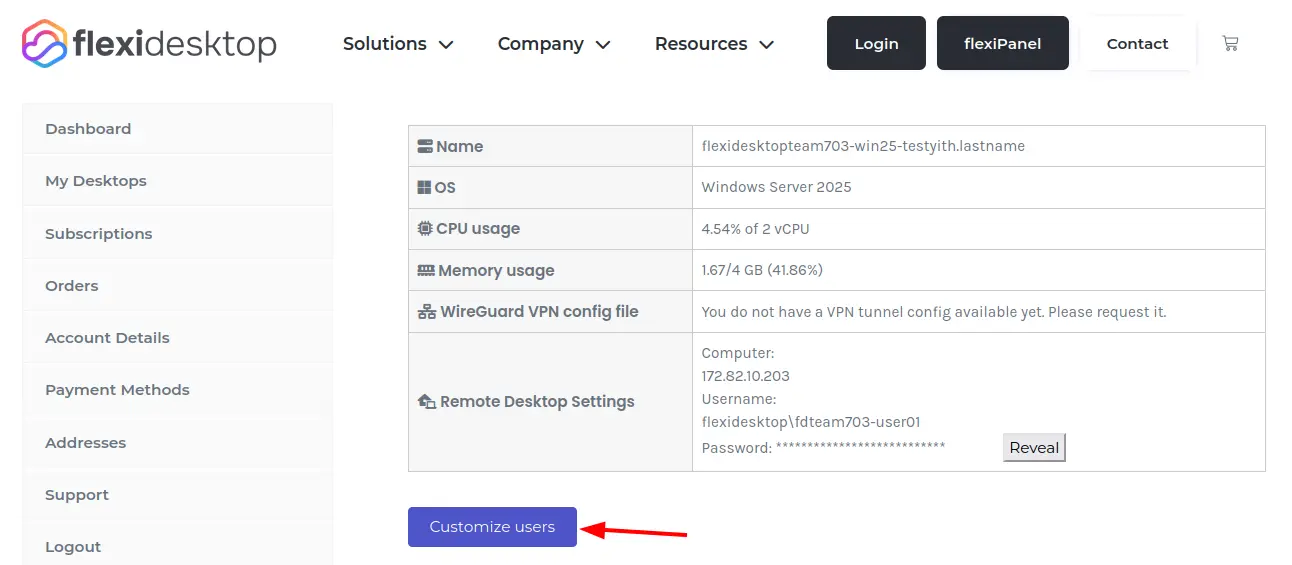This screenshot has width=1292, height=565.
Task: Expand the Company dropdown menu
Action: (x=554, y=44)
